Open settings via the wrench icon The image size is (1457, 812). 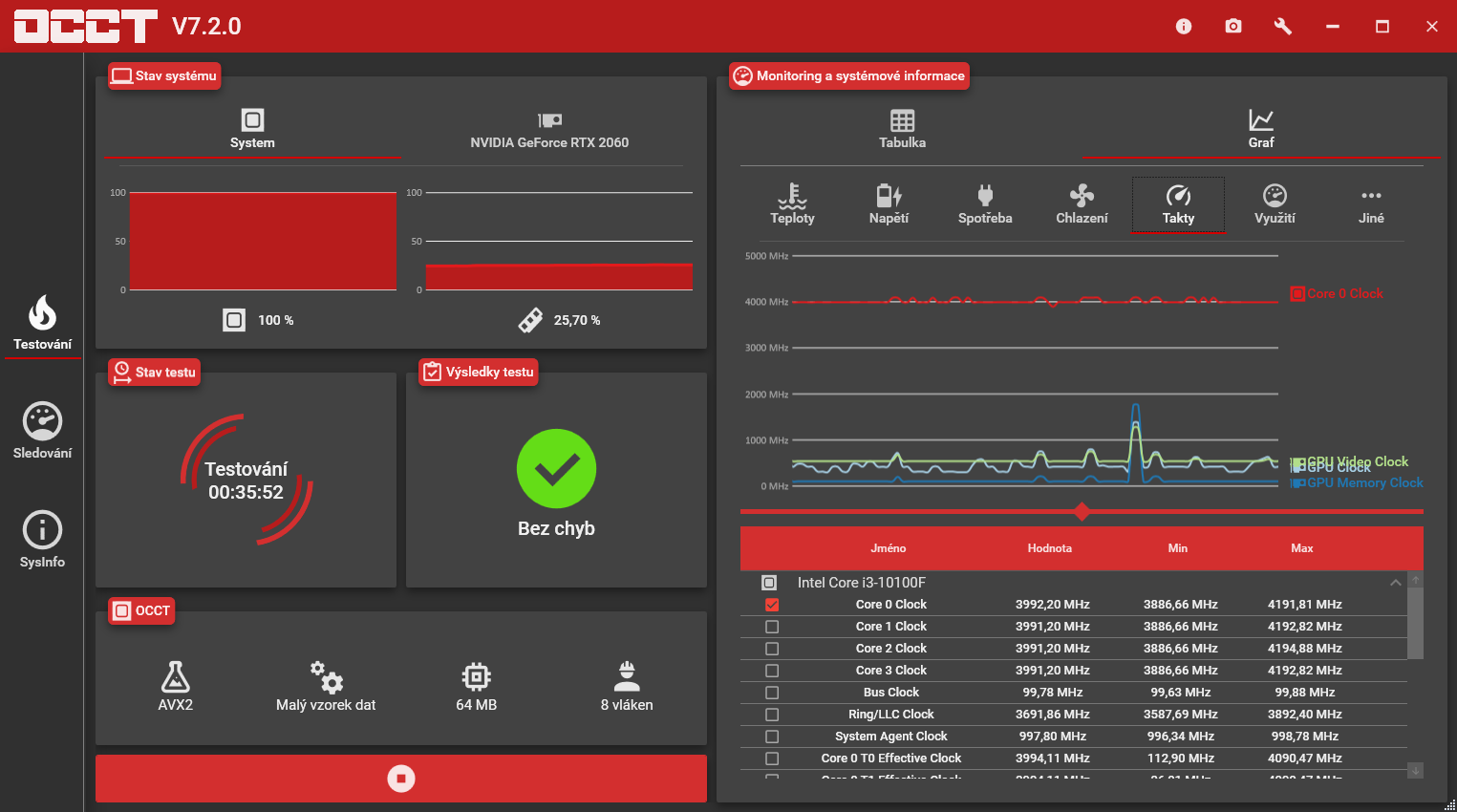(1283, 26)
